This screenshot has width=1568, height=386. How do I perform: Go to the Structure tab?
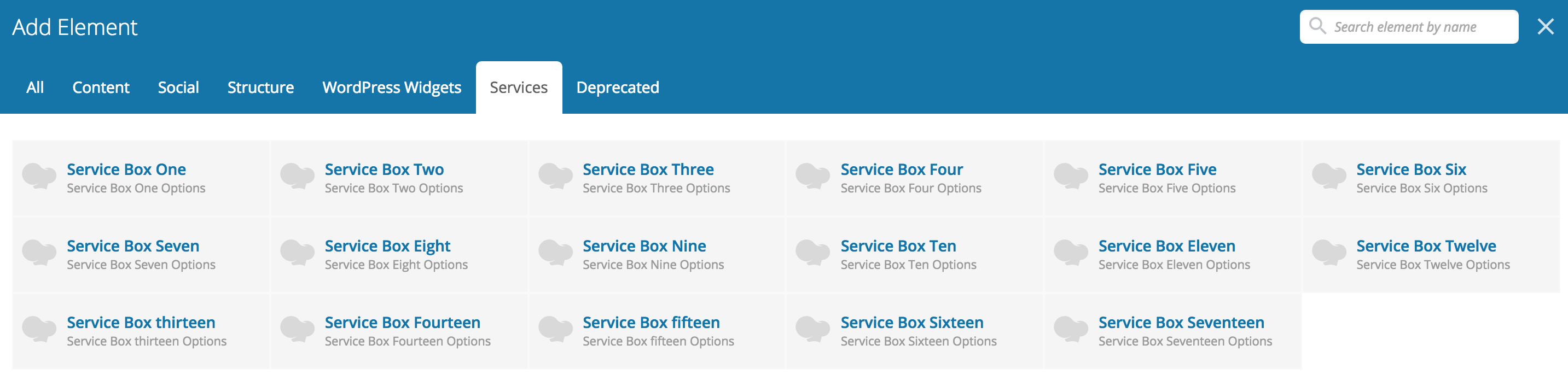click(x=260, y=87)
